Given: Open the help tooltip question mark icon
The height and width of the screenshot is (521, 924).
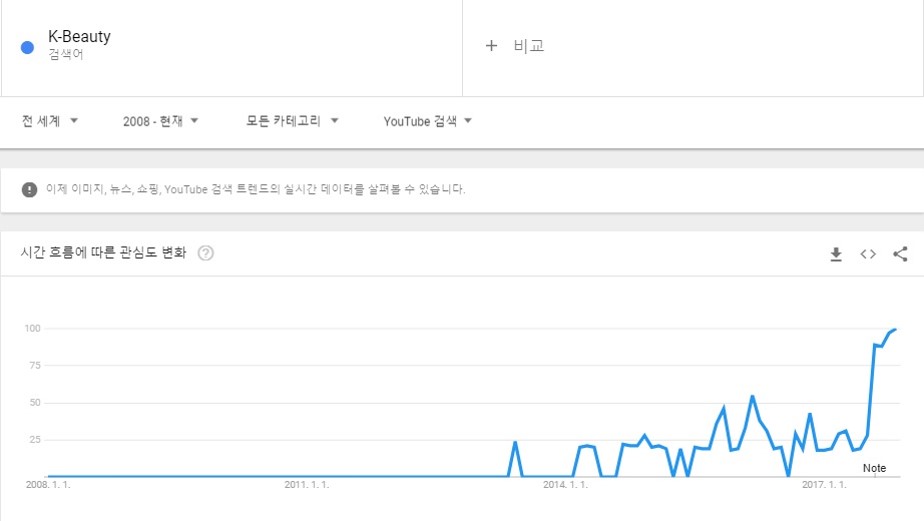Looking at the screenshot, I should coord(206,253).
